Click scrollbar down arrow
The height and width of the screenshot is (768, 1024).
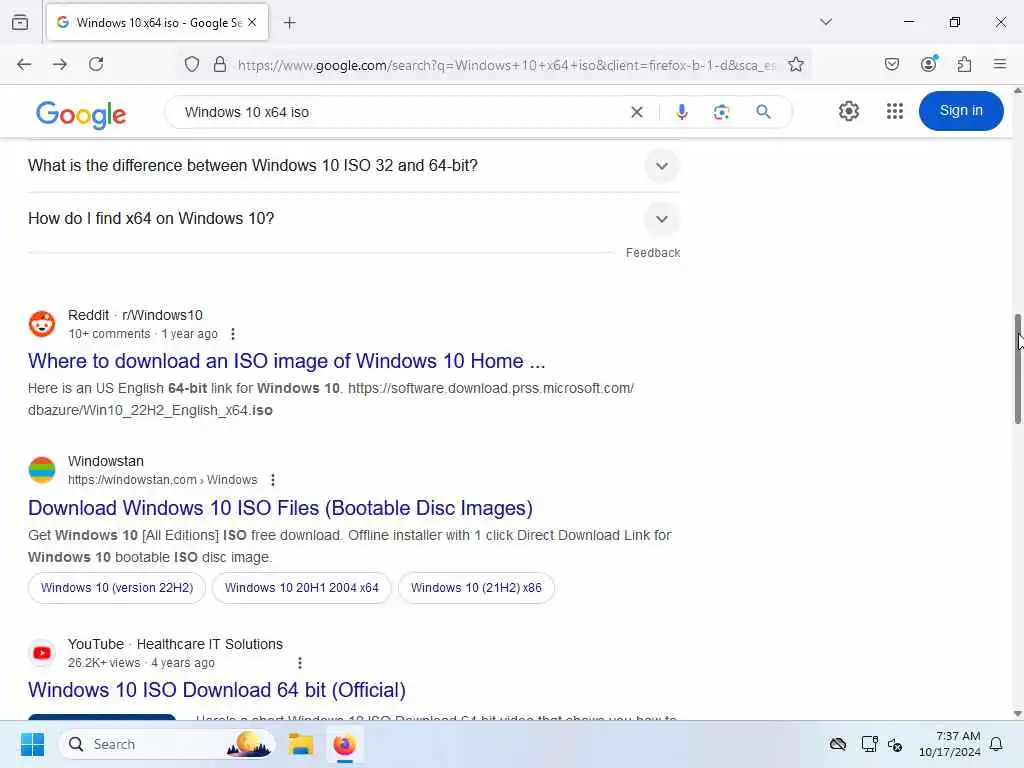(x=1017, y=714)
